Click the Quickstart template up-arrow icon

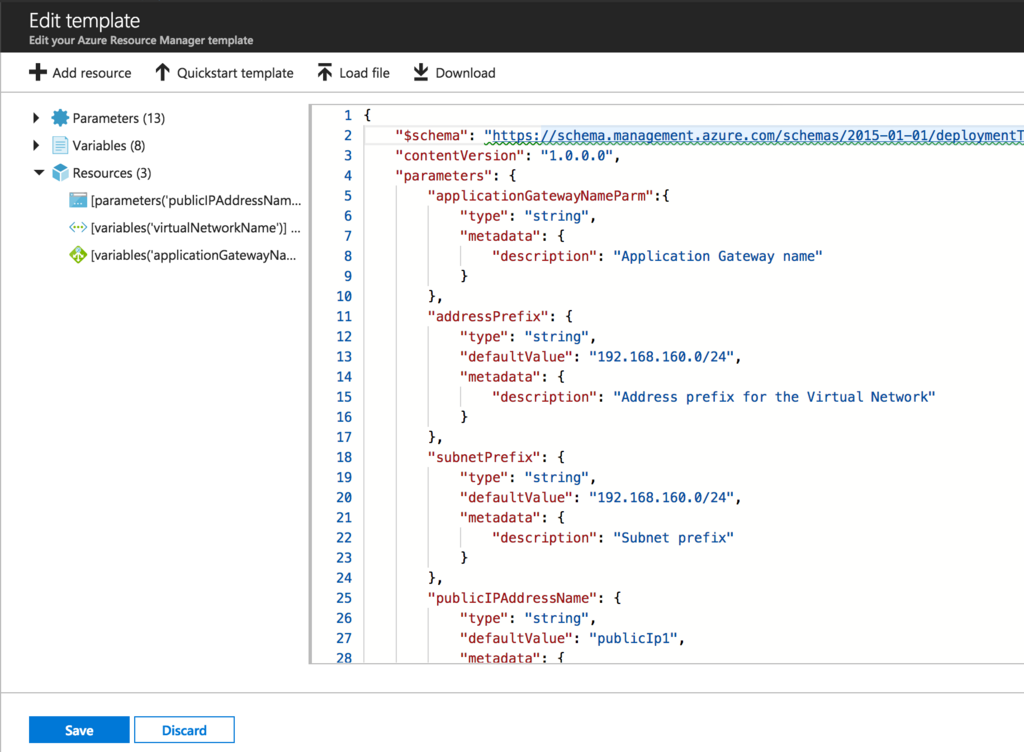[163, 72]
